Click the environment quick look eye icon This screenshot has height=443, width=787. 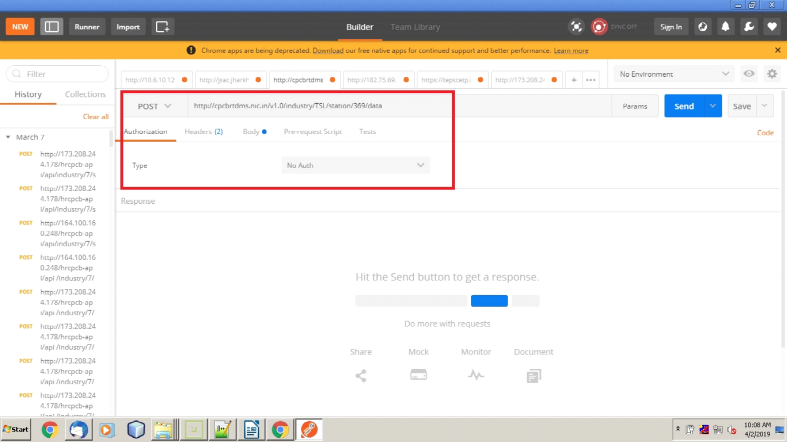click(749, 74)
